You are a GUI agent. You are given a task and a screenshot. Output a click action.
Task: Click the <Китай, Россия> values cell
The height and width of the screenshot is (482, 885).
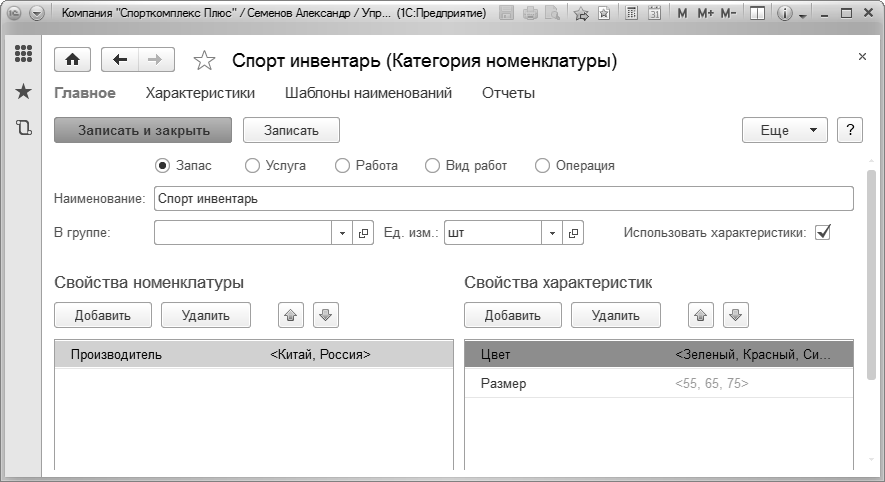point(321,354)
